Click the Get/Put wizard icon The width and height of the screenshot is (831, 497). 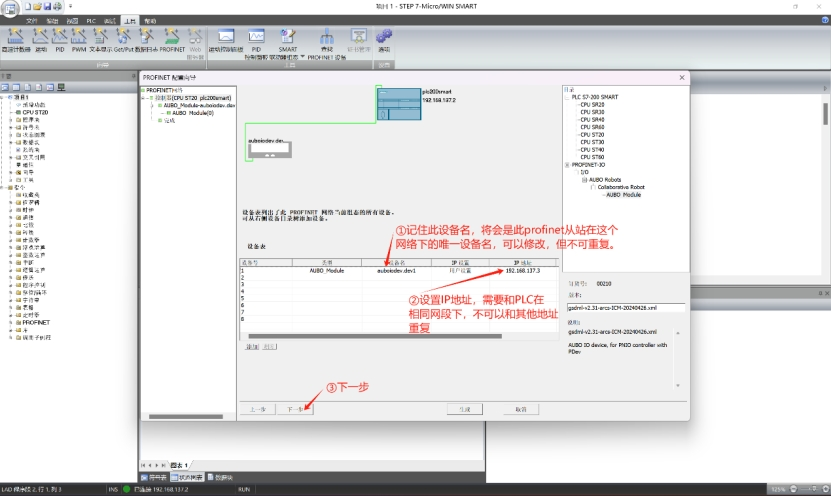pyautogui.click(x=122, y=39)
